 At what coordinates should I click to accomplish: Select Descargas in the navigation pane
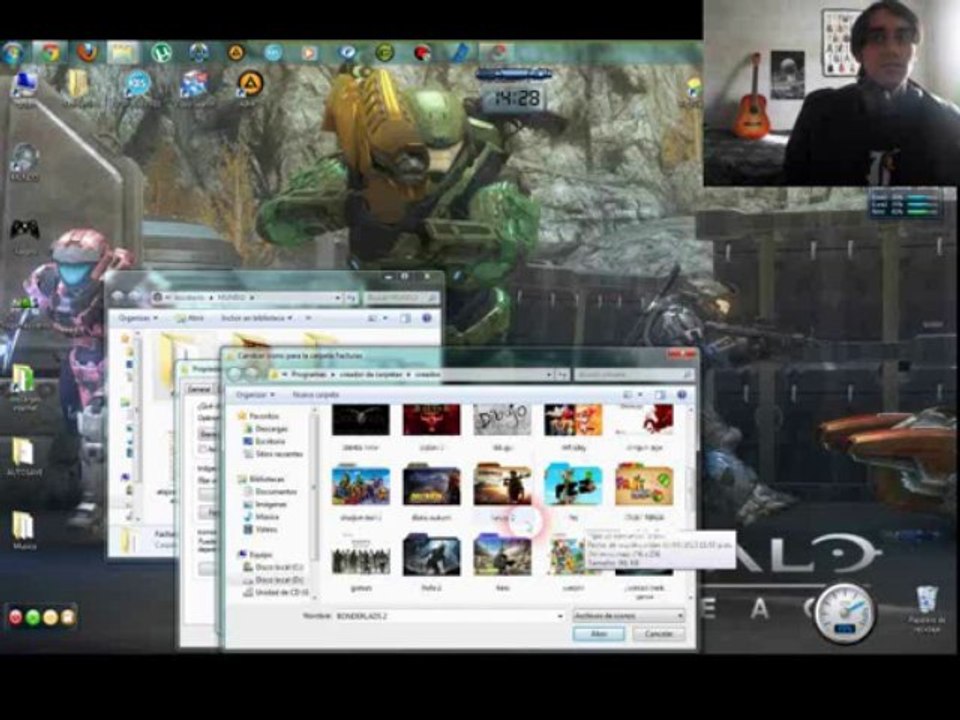coord(266,429)
